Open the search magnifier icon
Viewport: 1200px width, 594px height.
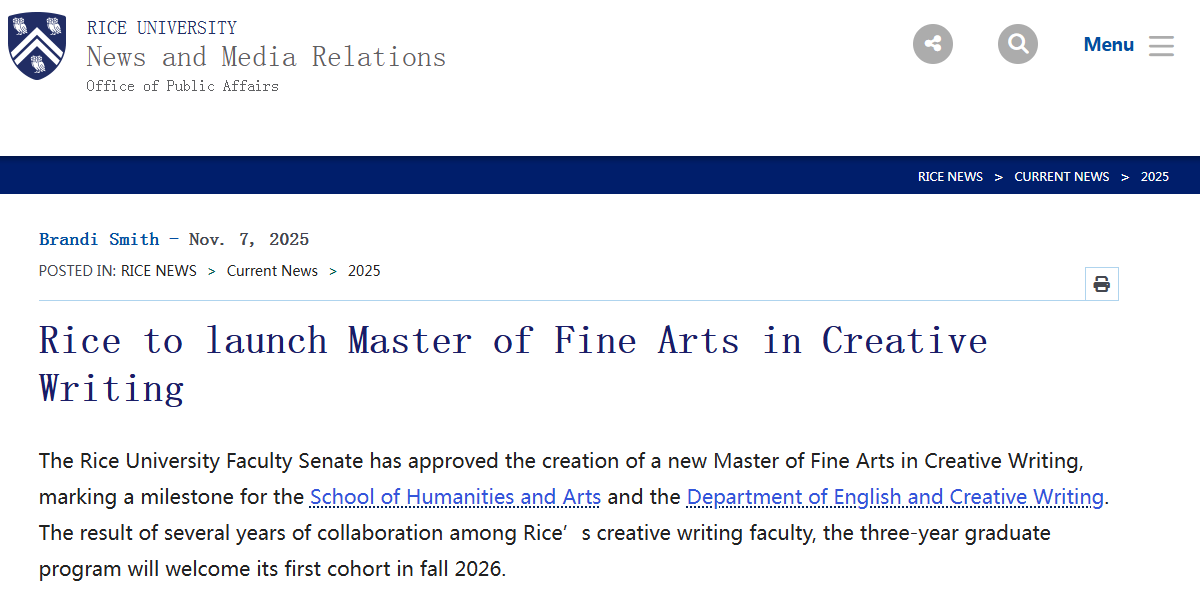point(1018,44)
